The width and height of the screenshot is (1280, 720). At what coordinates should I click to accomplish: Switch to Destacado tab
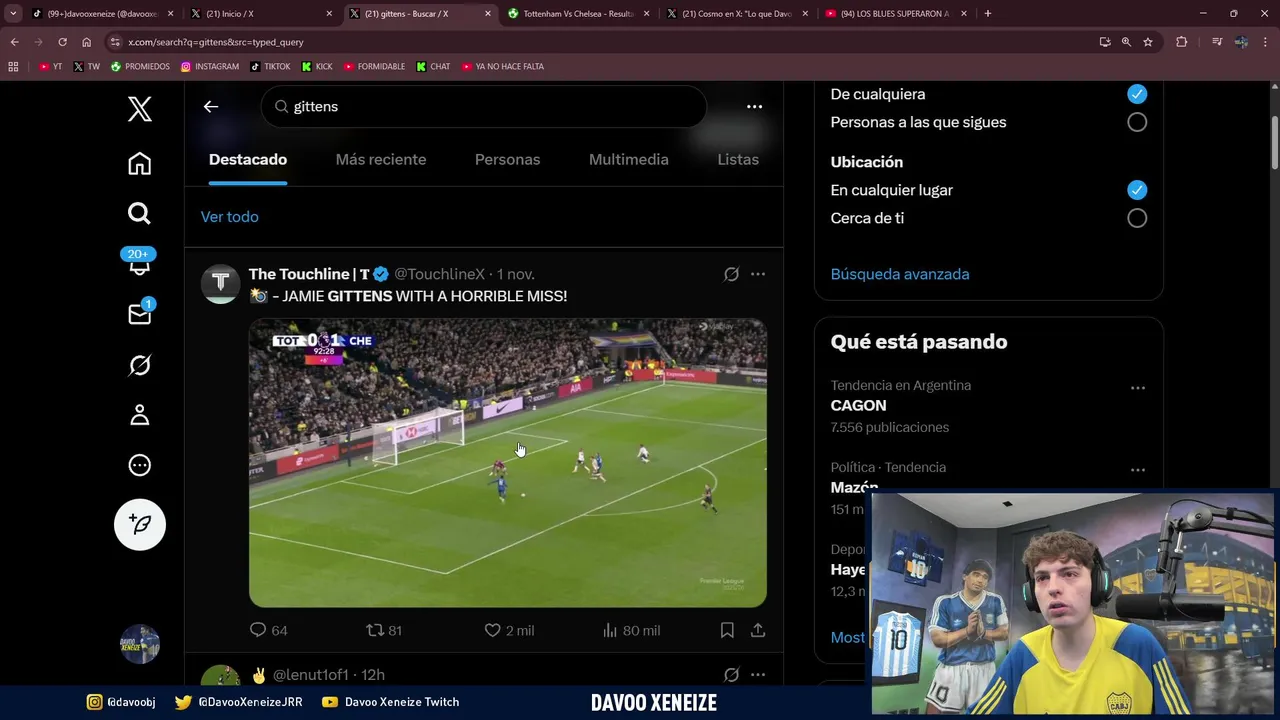pyautogui.click(x=248, y=160)
